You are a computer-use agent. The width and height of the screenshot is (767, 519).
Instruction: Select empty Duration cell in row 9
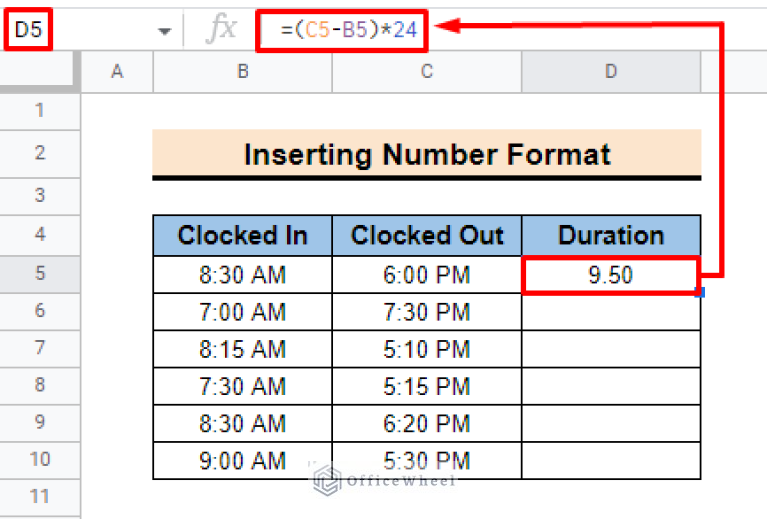pos(611,424)
